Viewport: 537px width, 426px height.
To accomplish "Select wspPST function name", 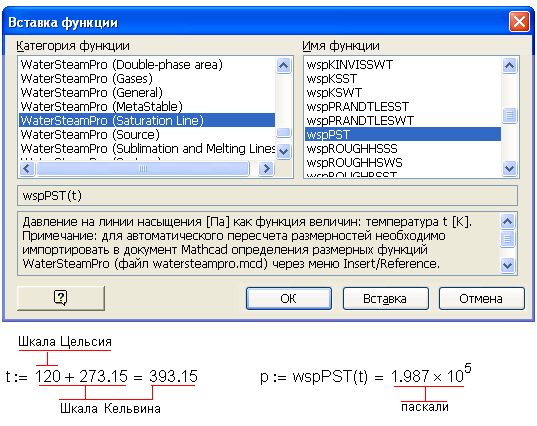I will 403,135.
